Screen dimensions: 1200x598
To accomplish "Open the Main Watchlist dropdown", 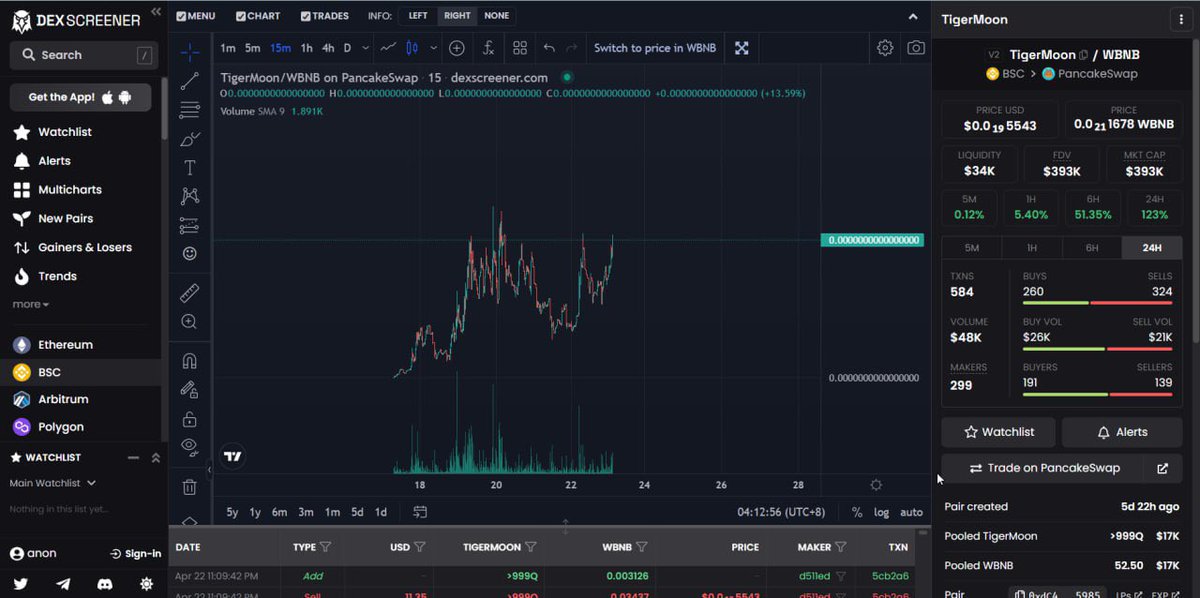I will click(52, 483).
